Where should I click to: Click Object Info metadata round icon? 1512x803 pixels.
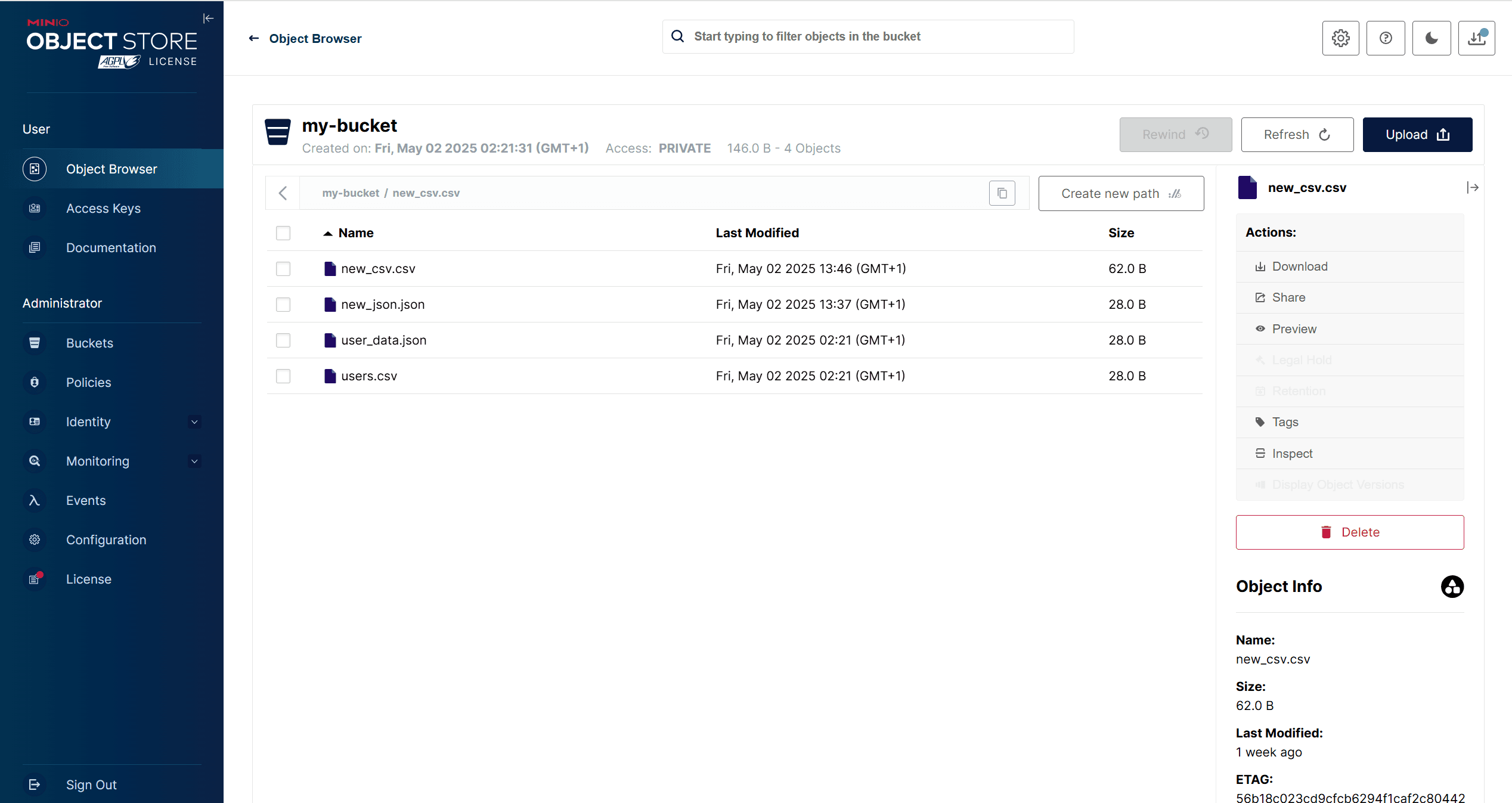point(1452,587)
